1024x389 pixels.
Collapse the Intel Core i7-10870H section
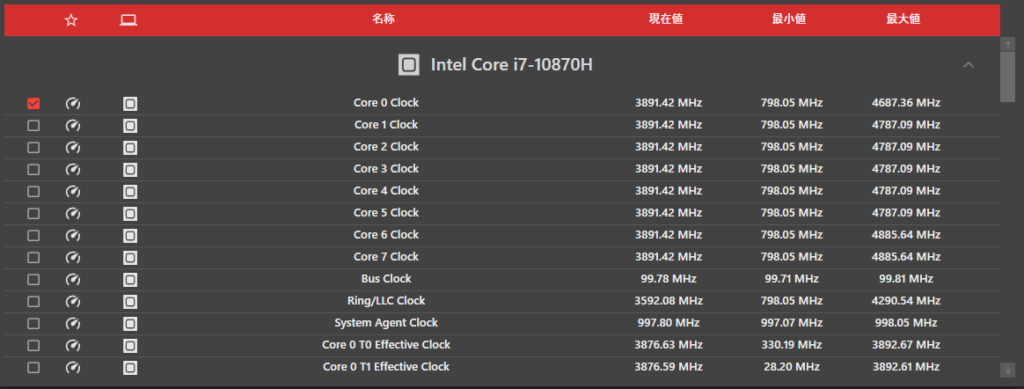coord(968,65)
